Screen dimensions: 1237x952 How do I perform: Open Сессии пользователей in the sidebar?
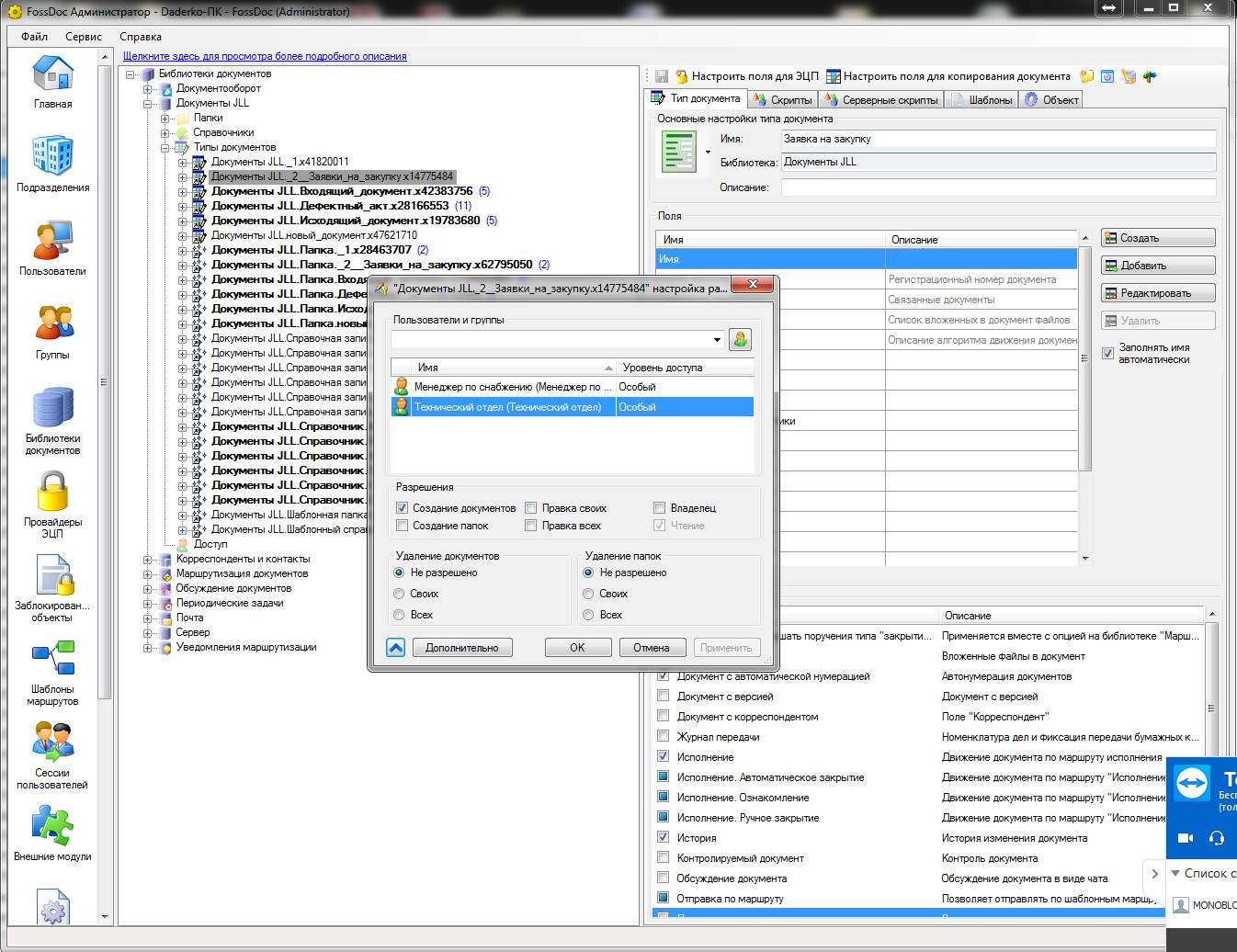point(52,755)
